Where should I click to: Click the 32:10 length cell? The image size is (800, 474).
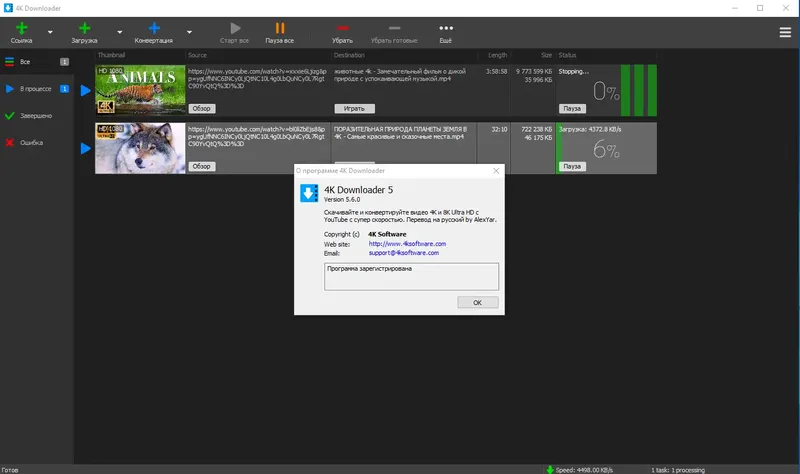pos(499,130)
